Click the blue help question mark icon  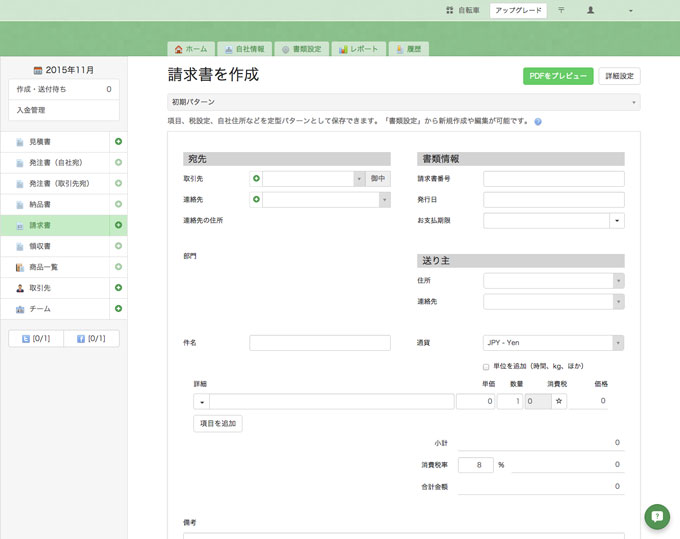pos(538,121)
